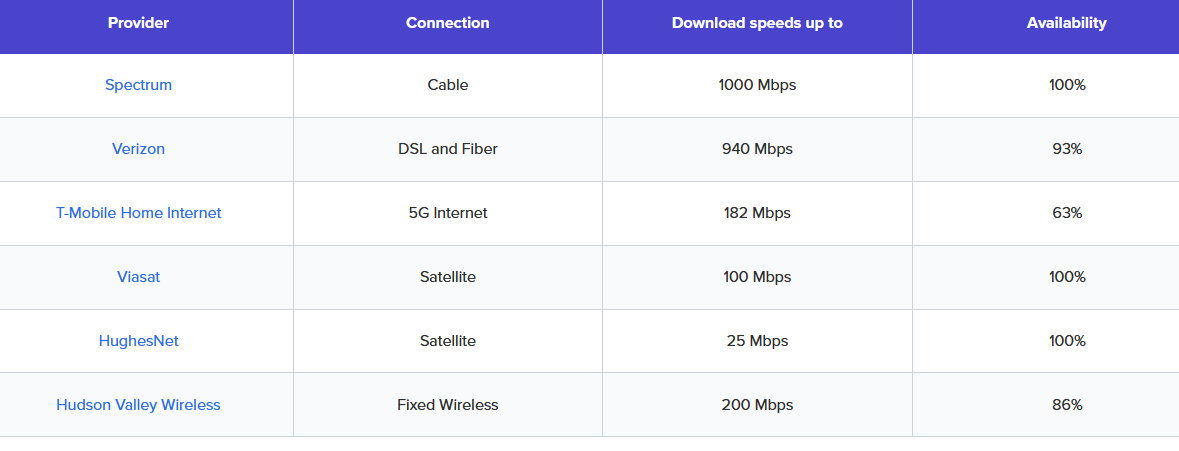
Task: Select the 940 Mbps speed cell
Action: click(x=757, y=149)
